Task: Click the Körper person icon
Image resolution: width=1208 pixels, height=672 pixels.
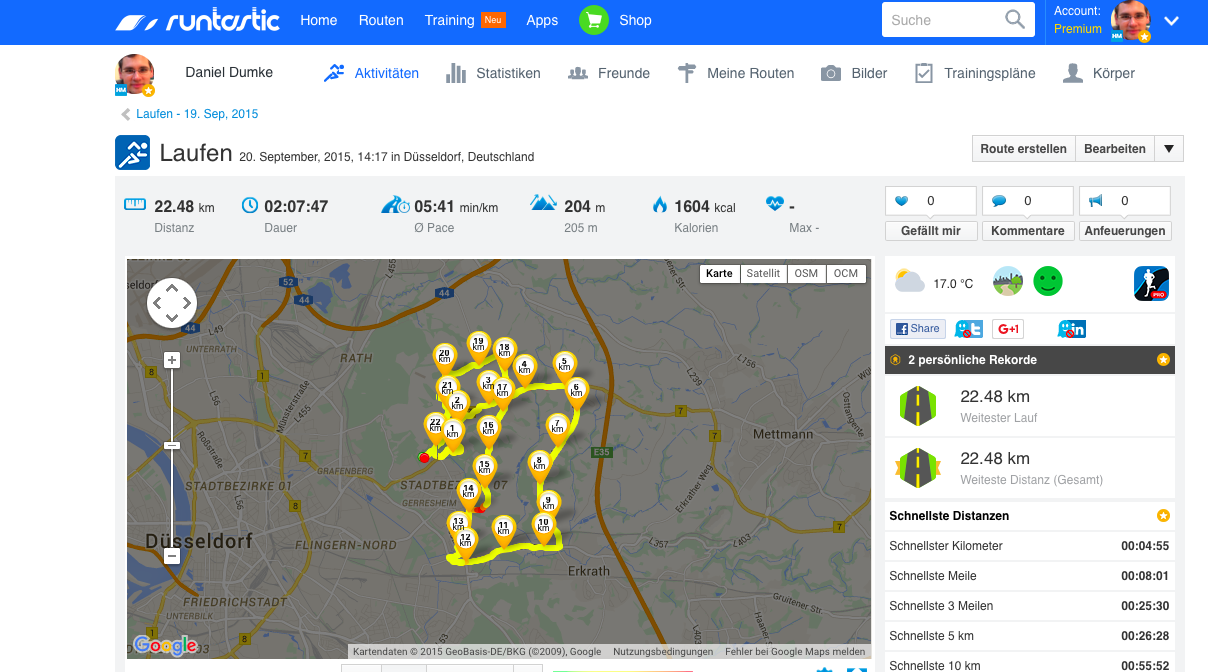Action: click(x=1073, y=73)
